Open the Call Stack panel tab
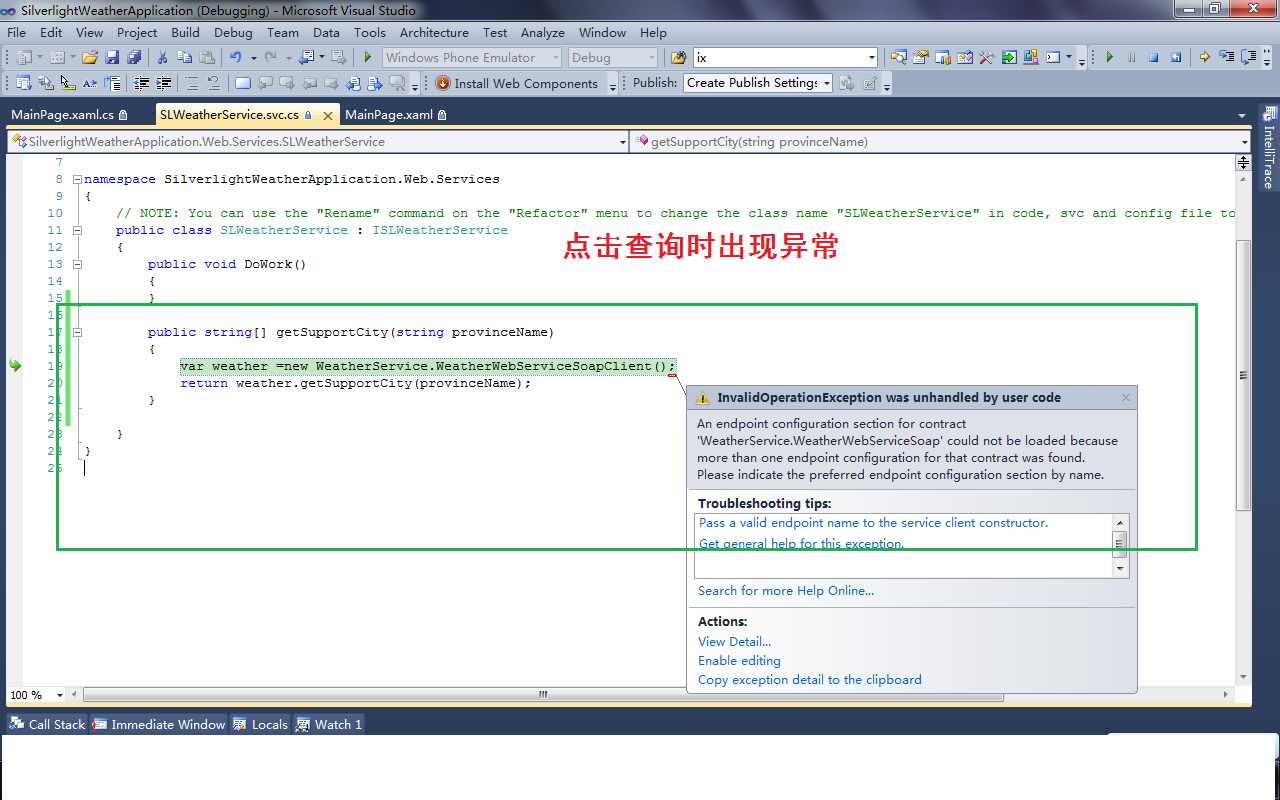The height and width of the screenshot is (800, 1280). (48, 725)
